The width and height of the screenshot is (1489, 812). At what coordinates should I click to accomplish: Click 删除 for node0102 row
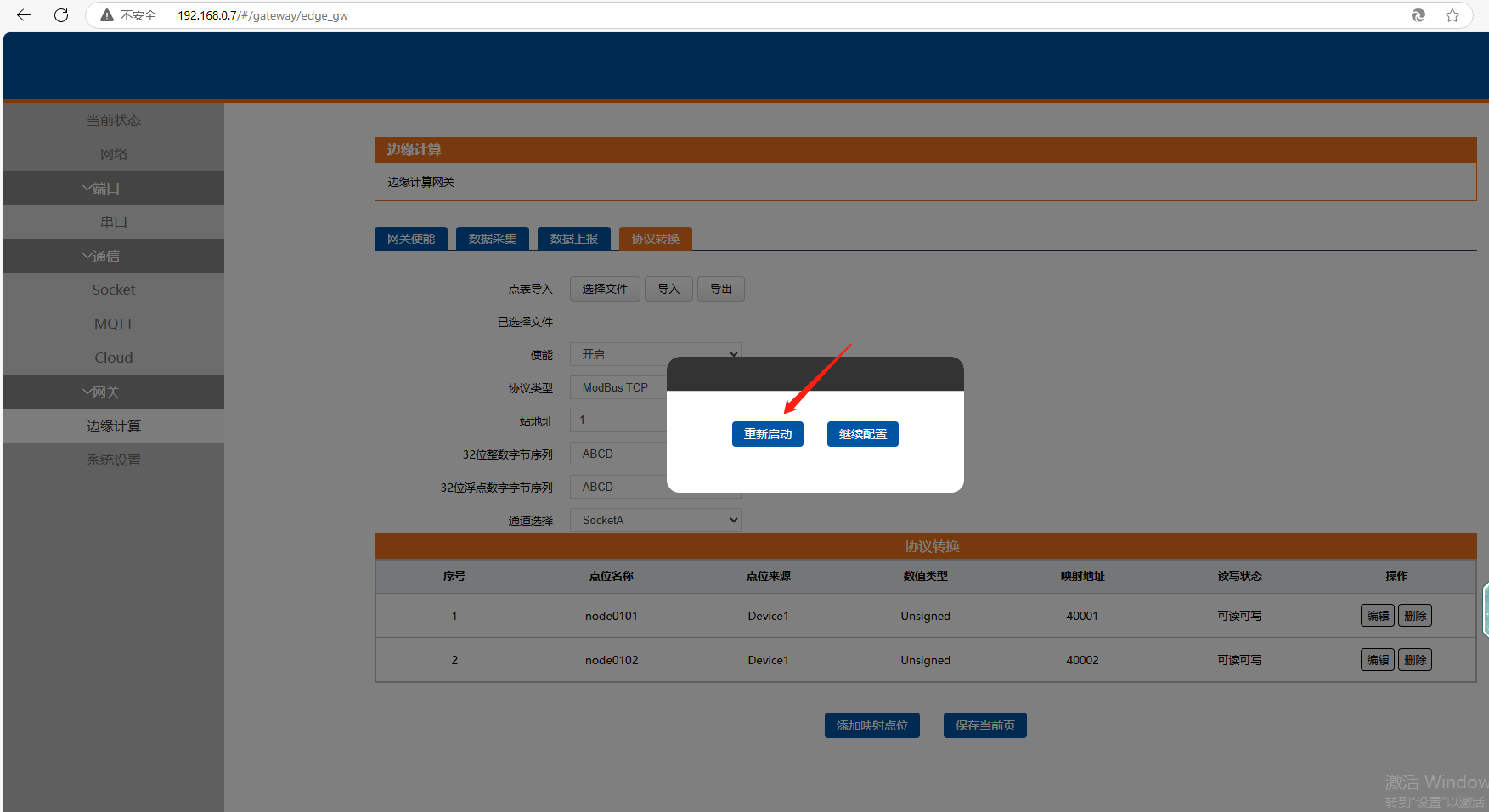(1415, 660)
